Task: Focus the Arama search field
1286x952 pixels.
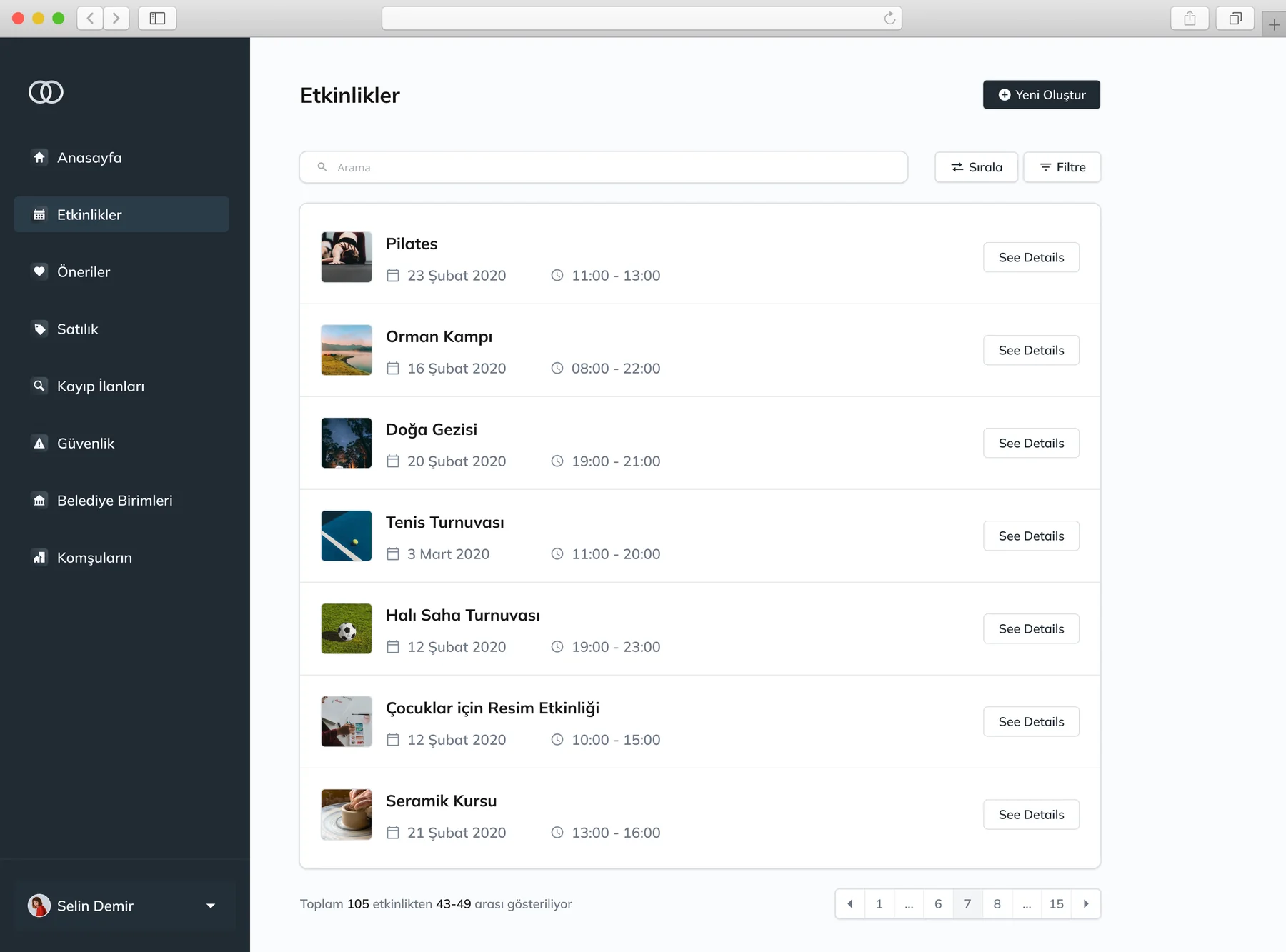Action: [604, 167]
